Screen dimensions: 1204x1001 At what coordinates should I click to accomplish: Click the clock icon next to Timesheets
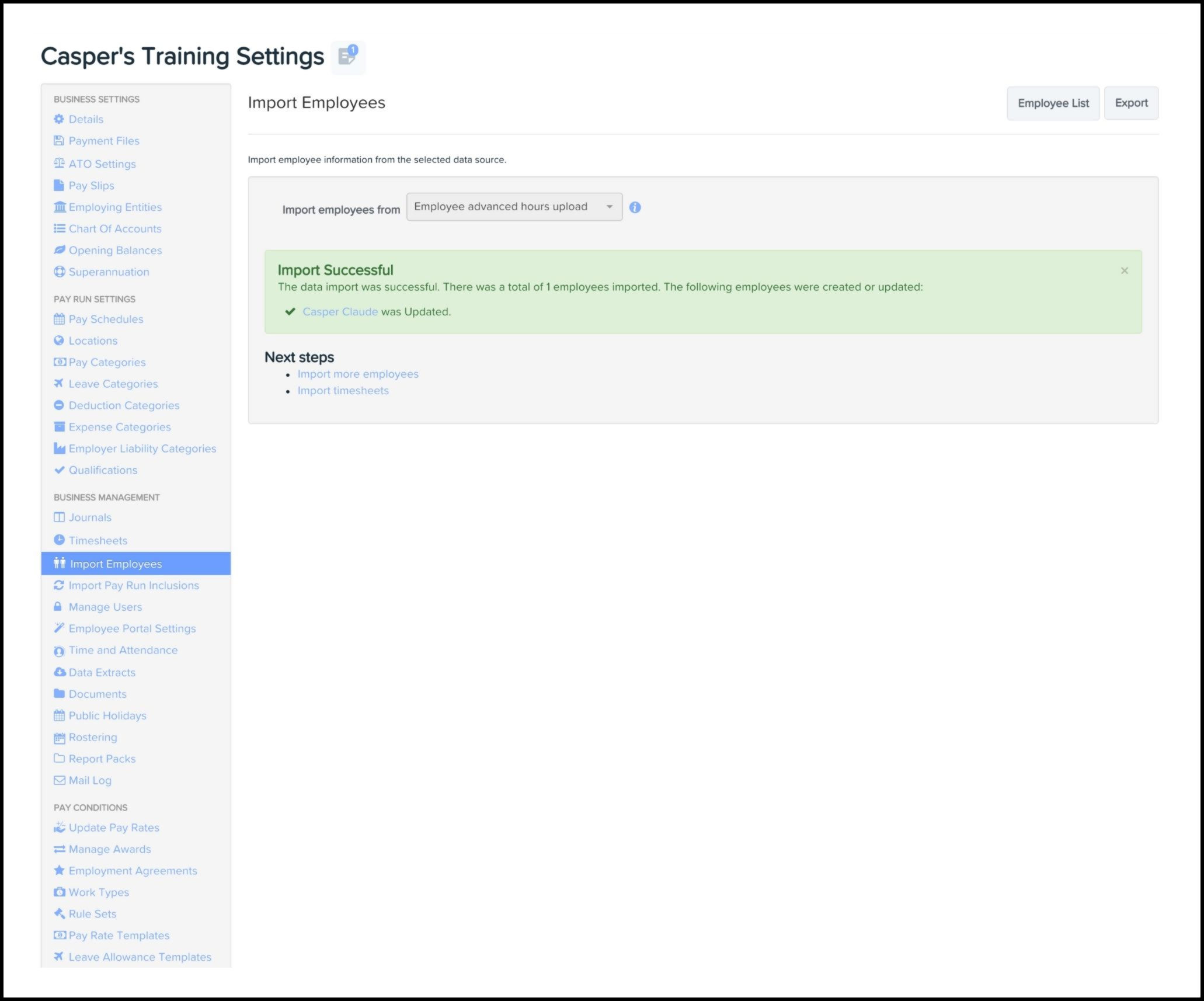pyautogui.click(x=59, y=540)
